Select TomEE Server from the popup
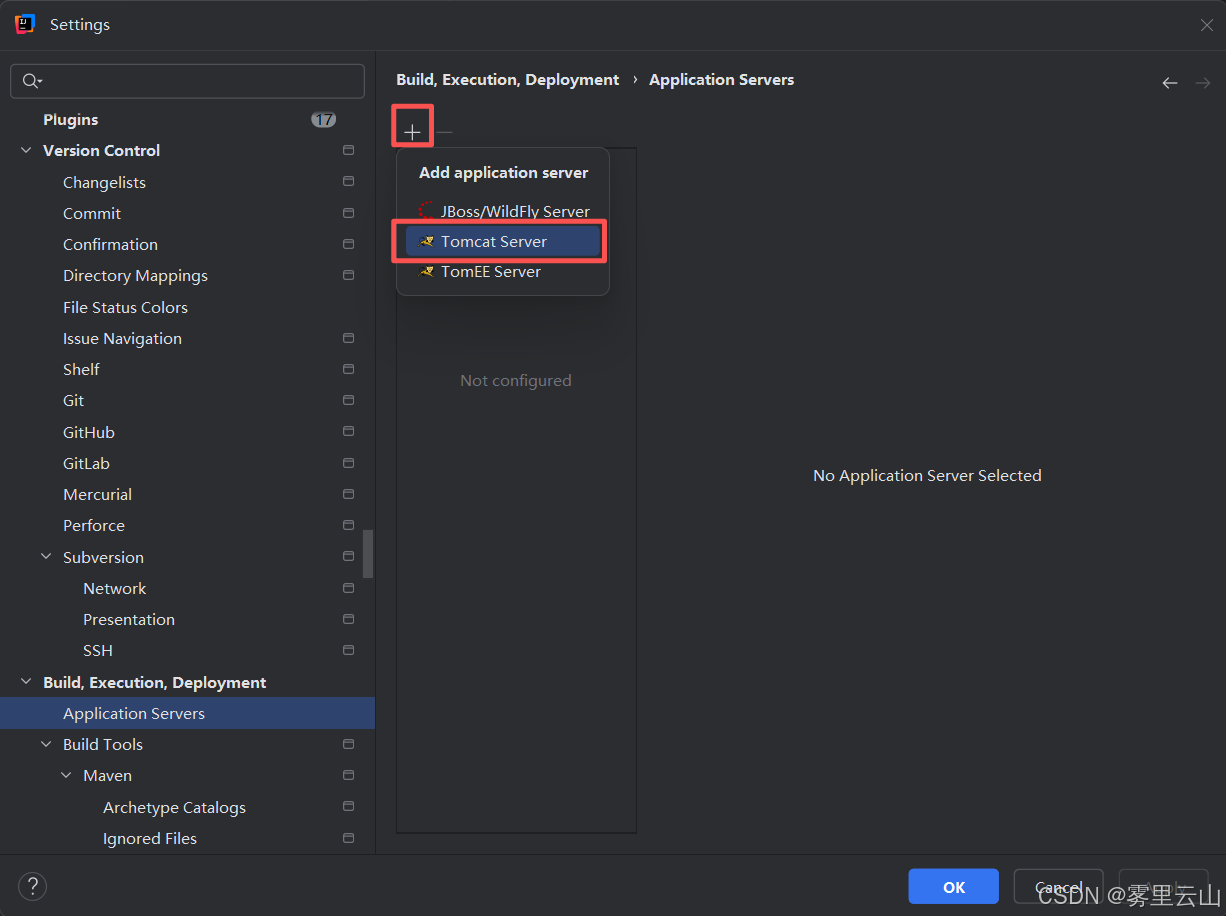 tap(503, 272)
